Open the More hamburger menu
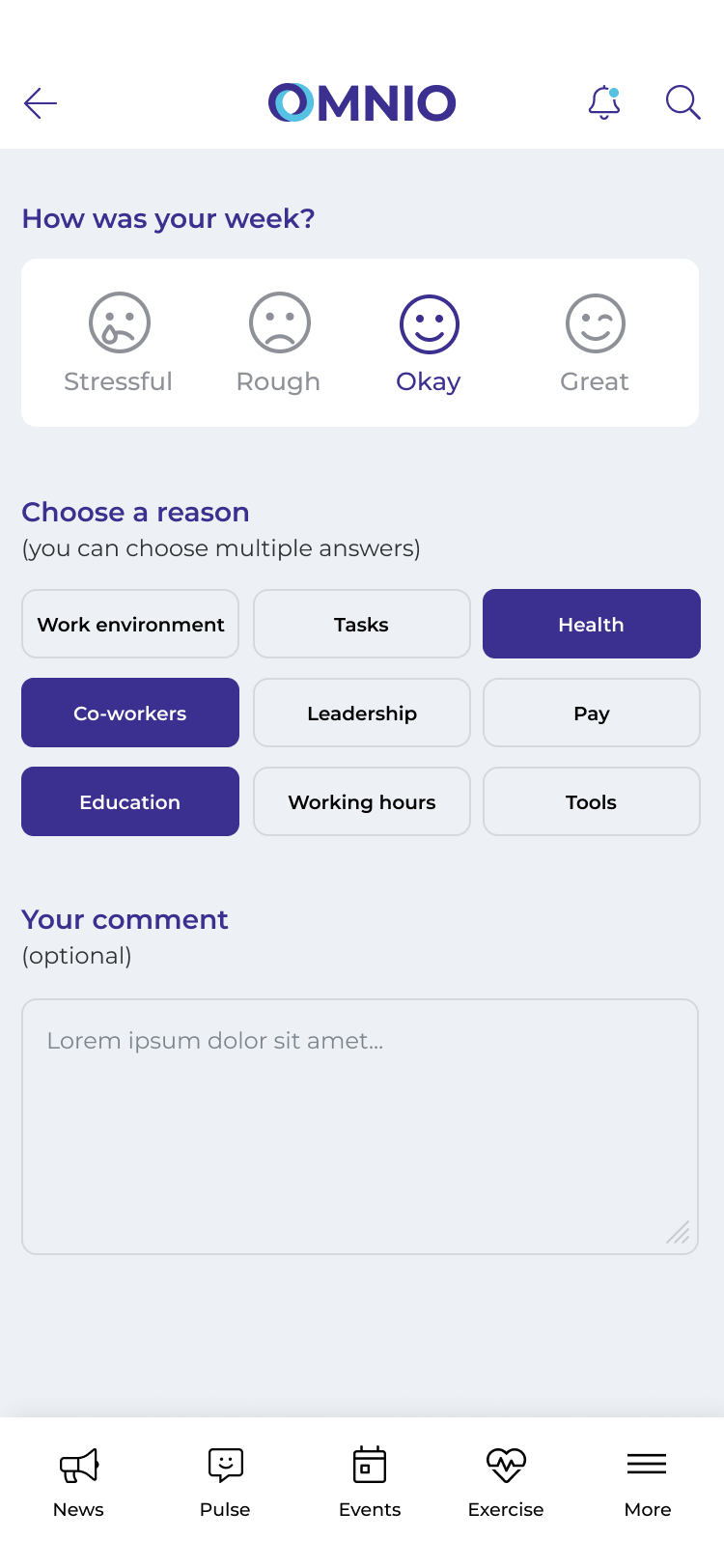This screenshot has width=724, height=1568. pyautogui.click(x=647, y=1464)
